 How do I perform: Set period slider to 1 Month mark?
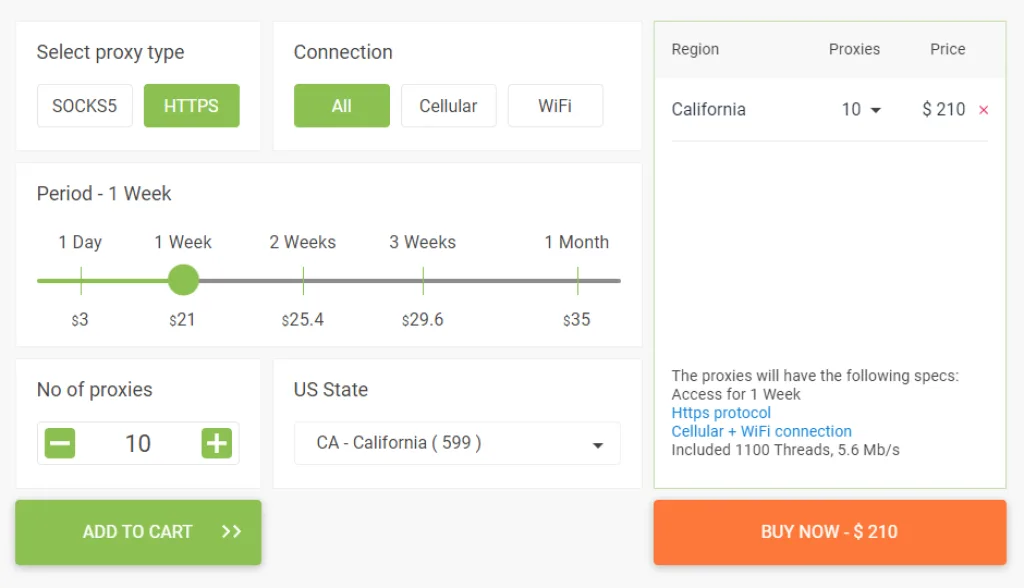coord(577,280)
